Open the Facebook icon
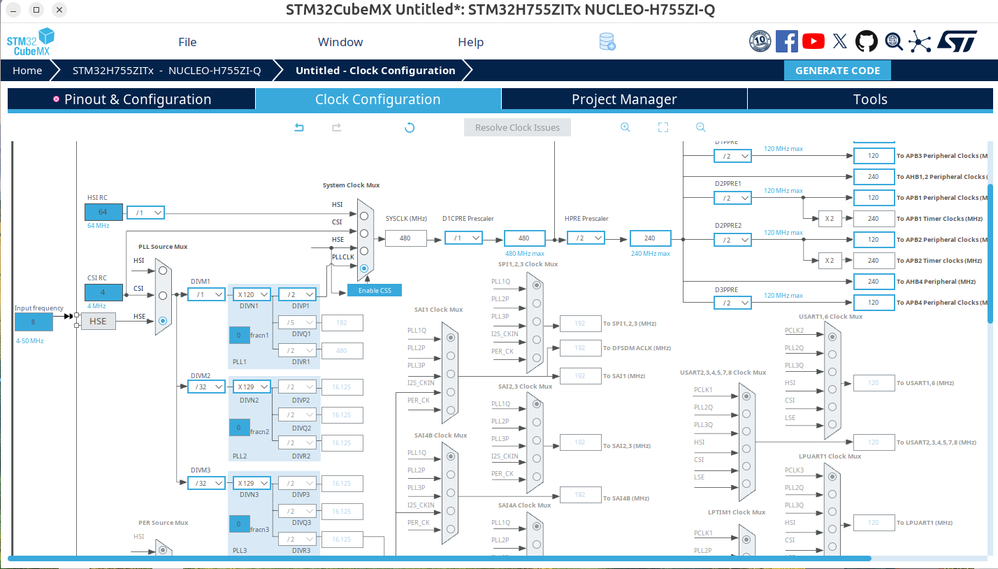The width and height of the screenshot is (998, 569). (x=787, y=41)
